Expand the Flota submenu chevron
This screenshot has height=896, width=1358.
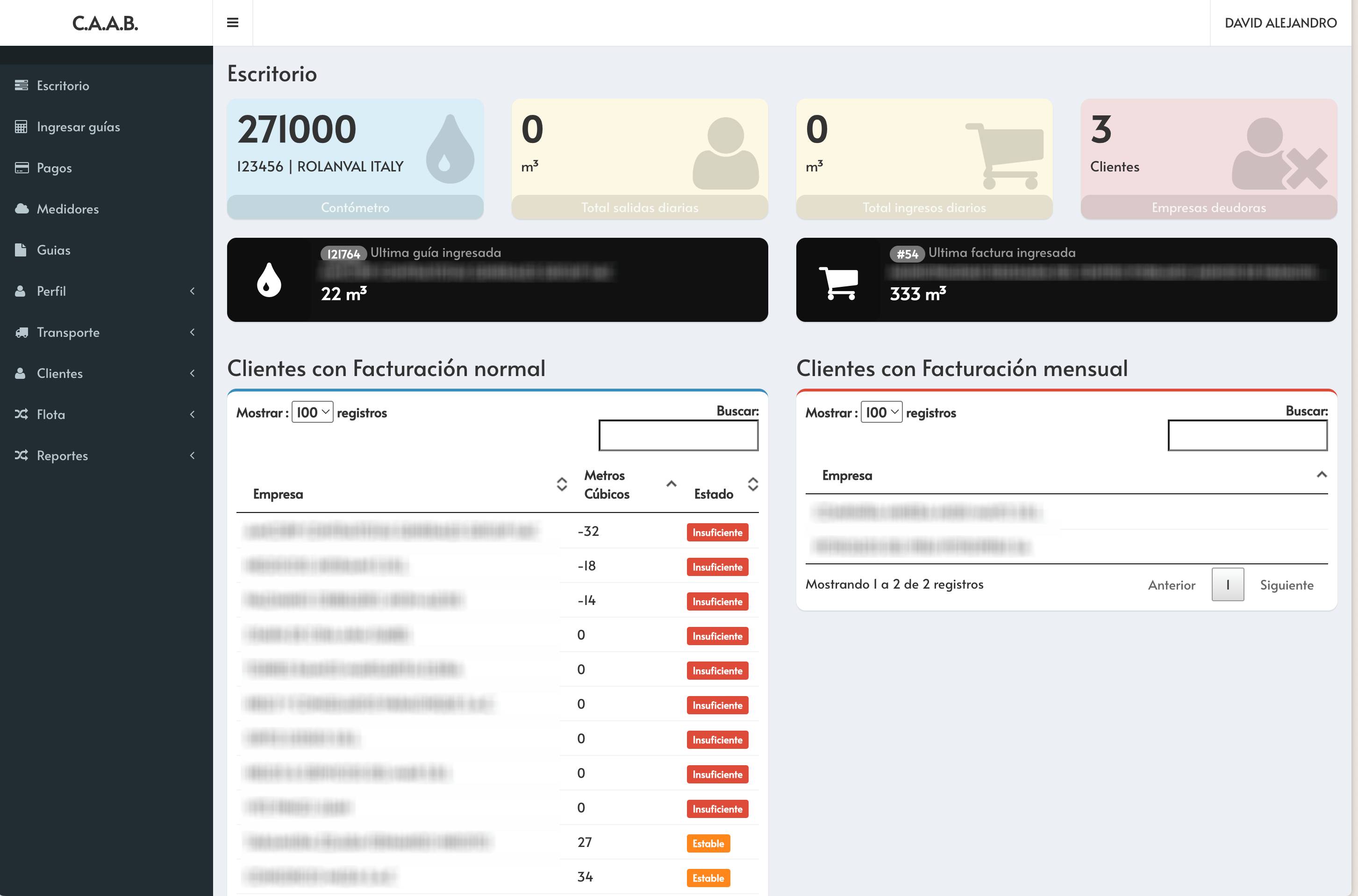point(192,414)
